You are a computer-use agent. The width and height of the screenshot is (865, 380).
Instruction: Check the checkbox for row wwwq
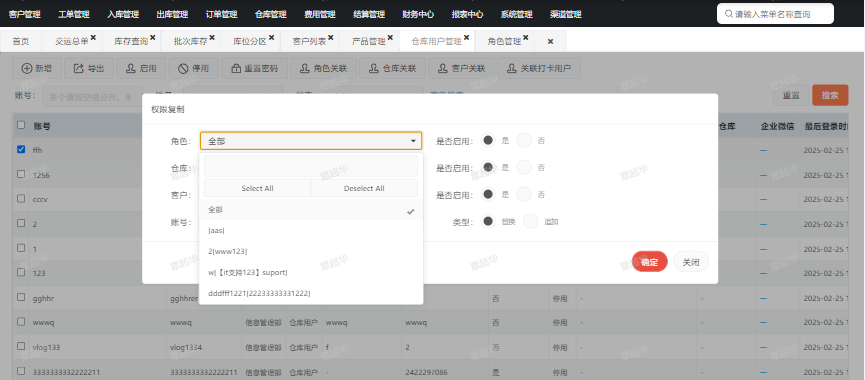pyautogui.click(x=21, y=322)
